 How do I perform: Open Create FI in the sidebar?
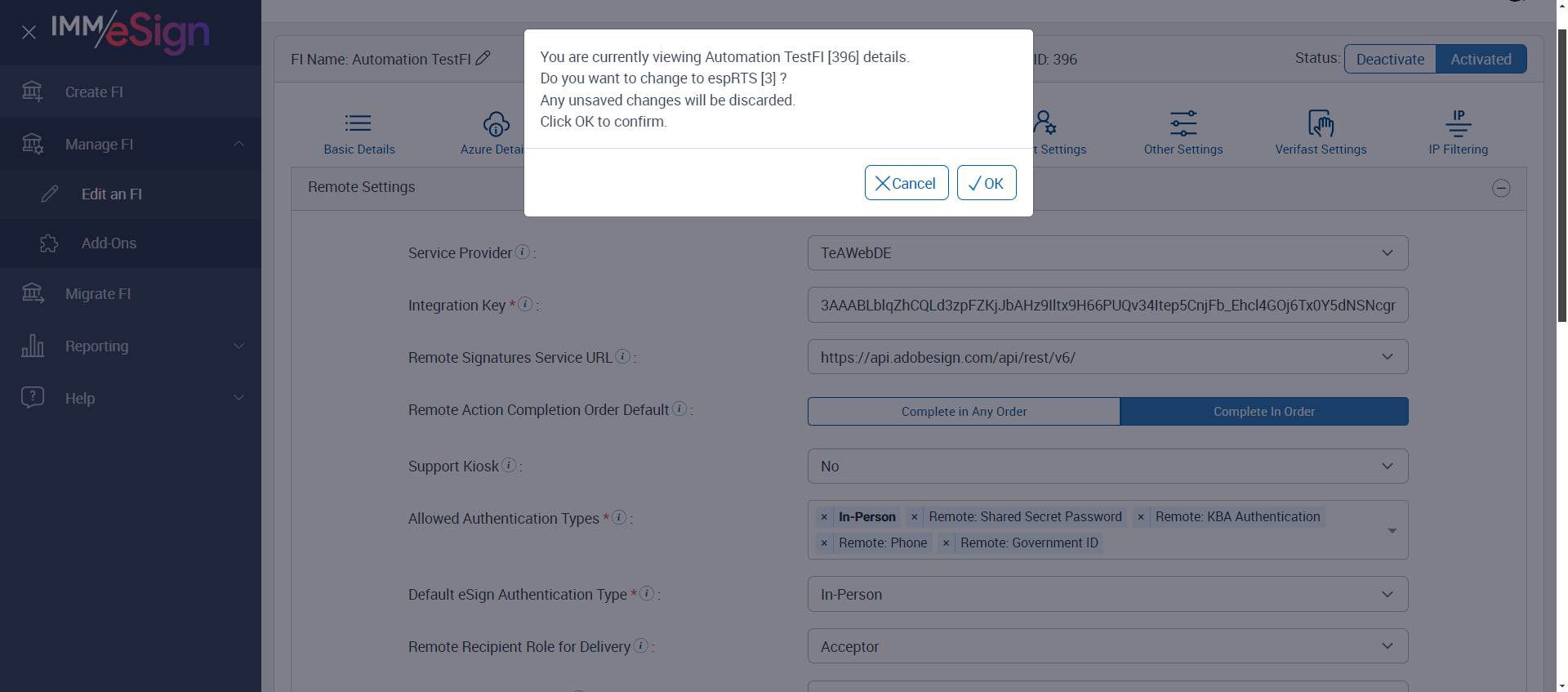point(94,92)
